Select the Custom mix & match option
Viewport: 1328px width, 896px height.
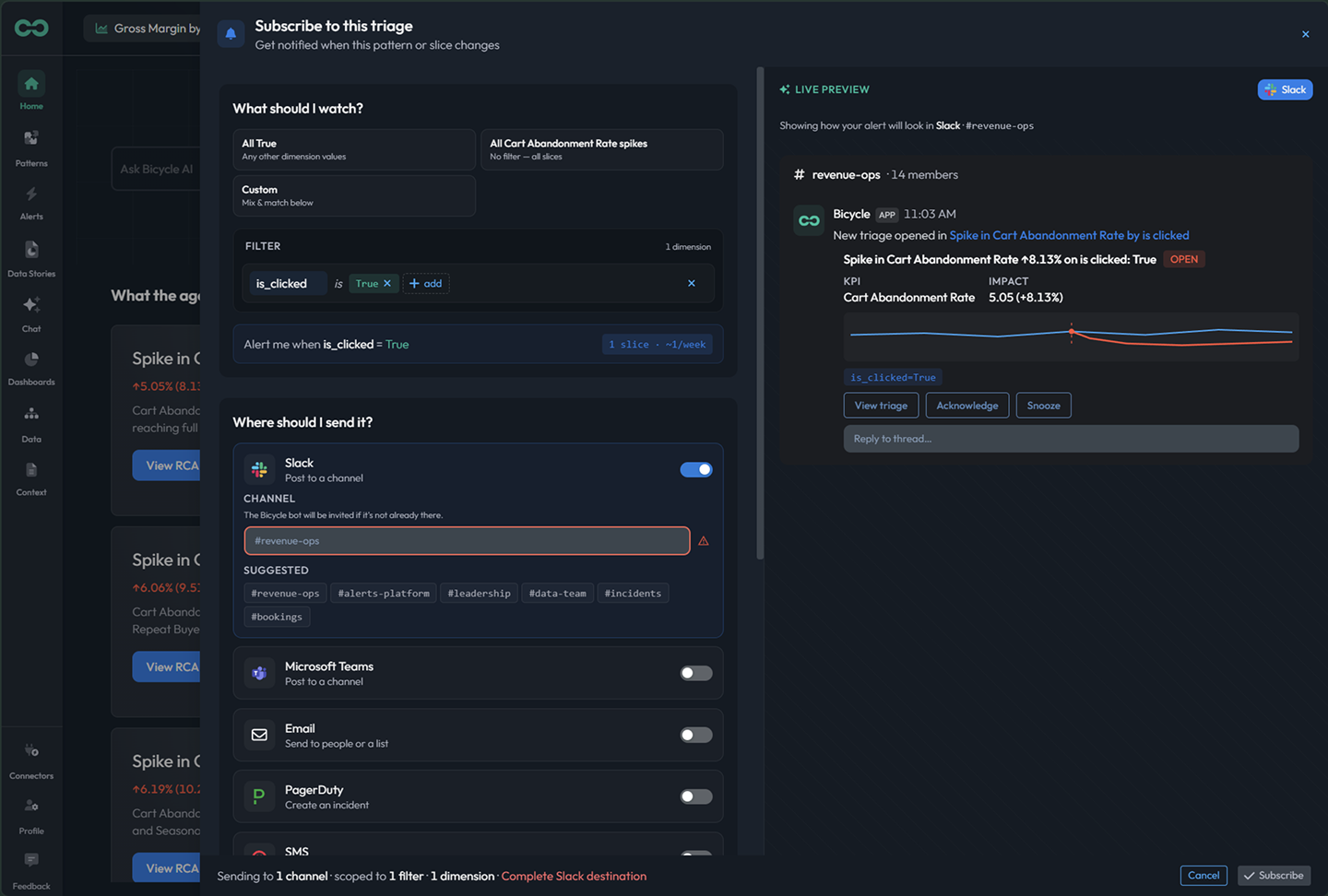click(354, 195)
